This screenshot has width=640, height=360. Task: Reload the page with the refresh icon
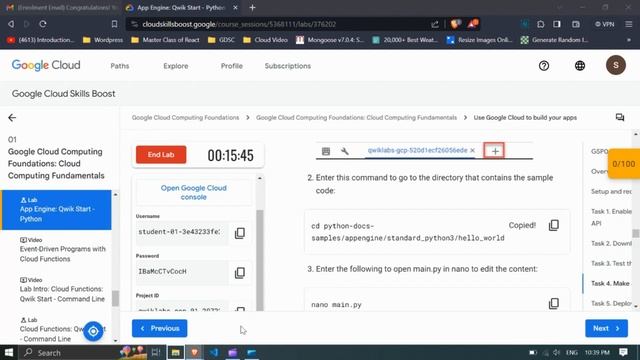click(42, 24)
